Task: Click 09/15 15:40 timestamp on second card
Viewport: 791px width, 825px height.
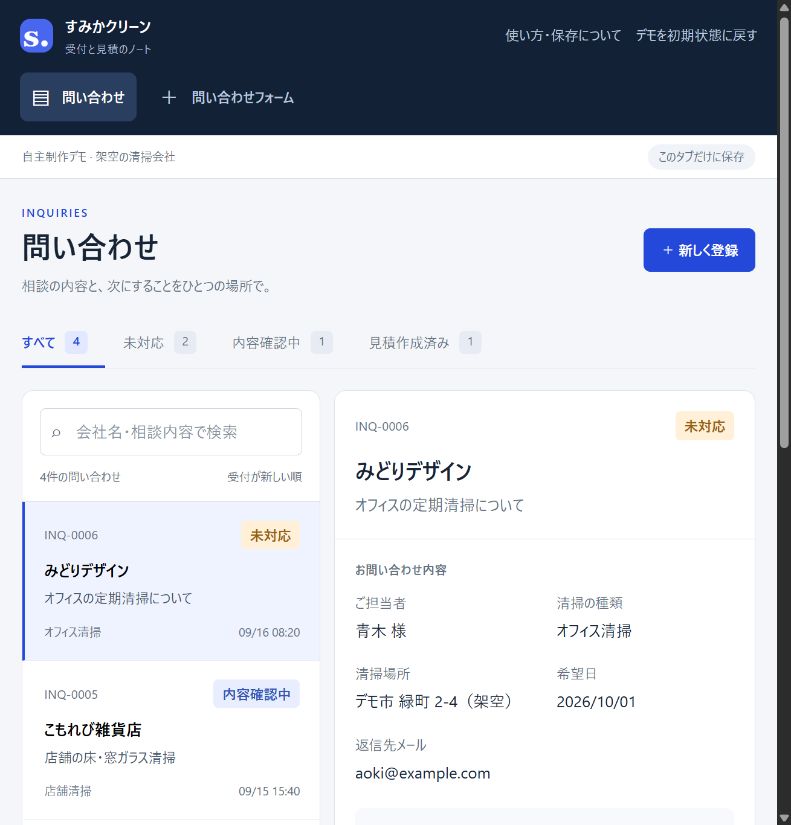Action: (x=269, y=791)
